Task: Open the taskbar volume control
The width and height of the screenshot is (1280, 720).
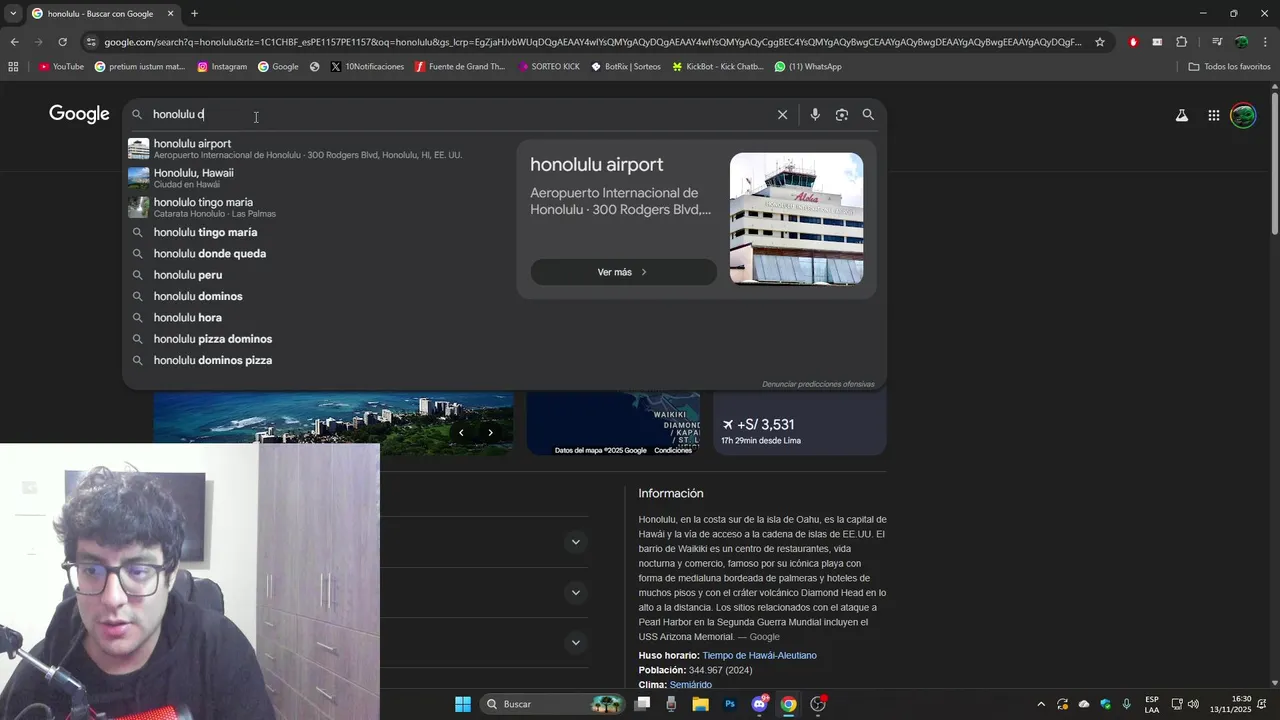Action: click(x=1193, y=704)
